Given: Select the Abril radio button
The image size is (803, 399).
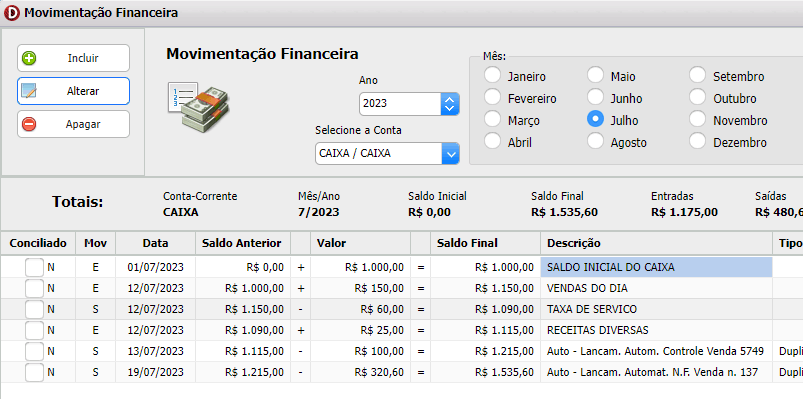Looking at the screenshot, I should click(x=493, y=141).
